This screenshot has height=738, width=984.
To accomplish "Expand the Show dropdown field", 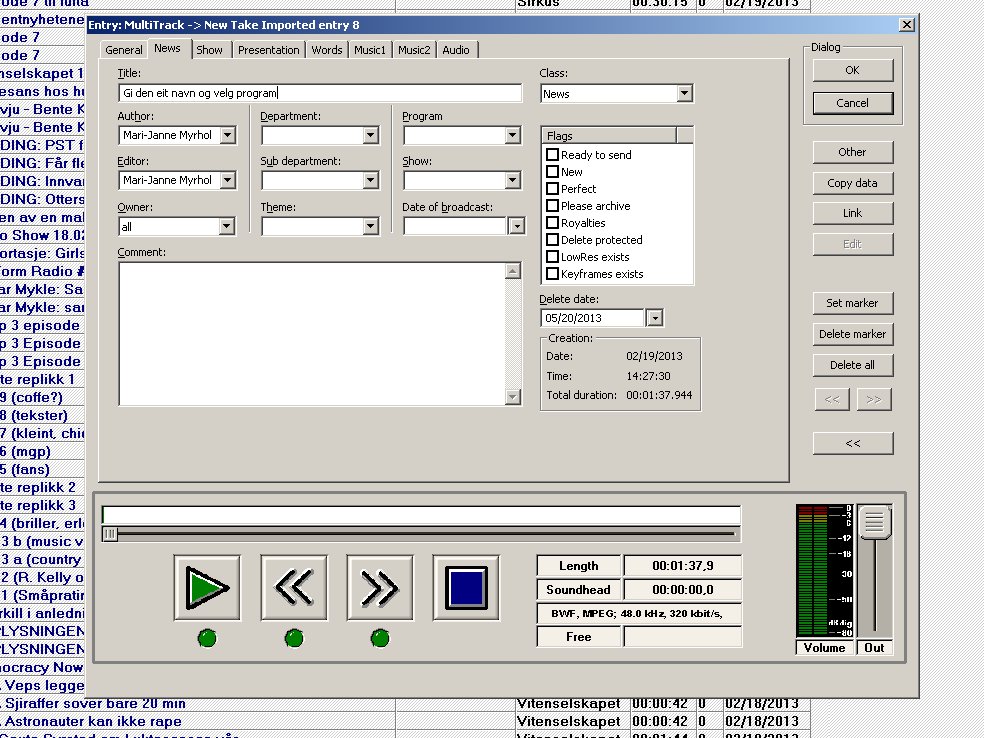I will (512, 180).
